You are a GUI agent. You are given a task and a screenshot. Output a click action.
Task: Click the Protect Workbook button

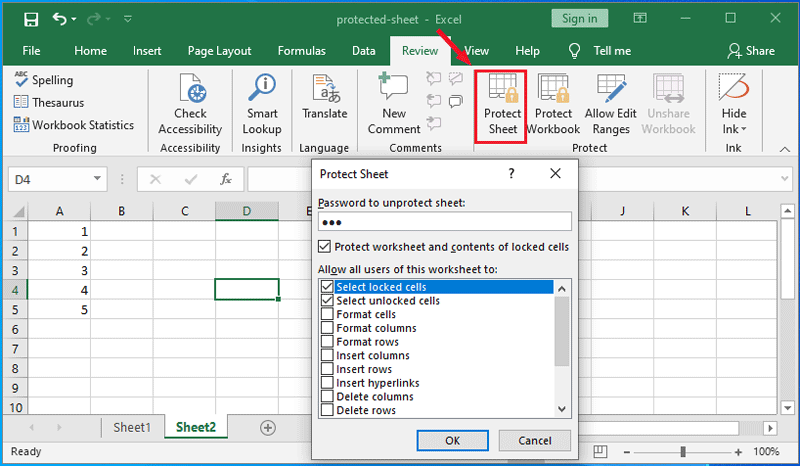pos(553,104)
